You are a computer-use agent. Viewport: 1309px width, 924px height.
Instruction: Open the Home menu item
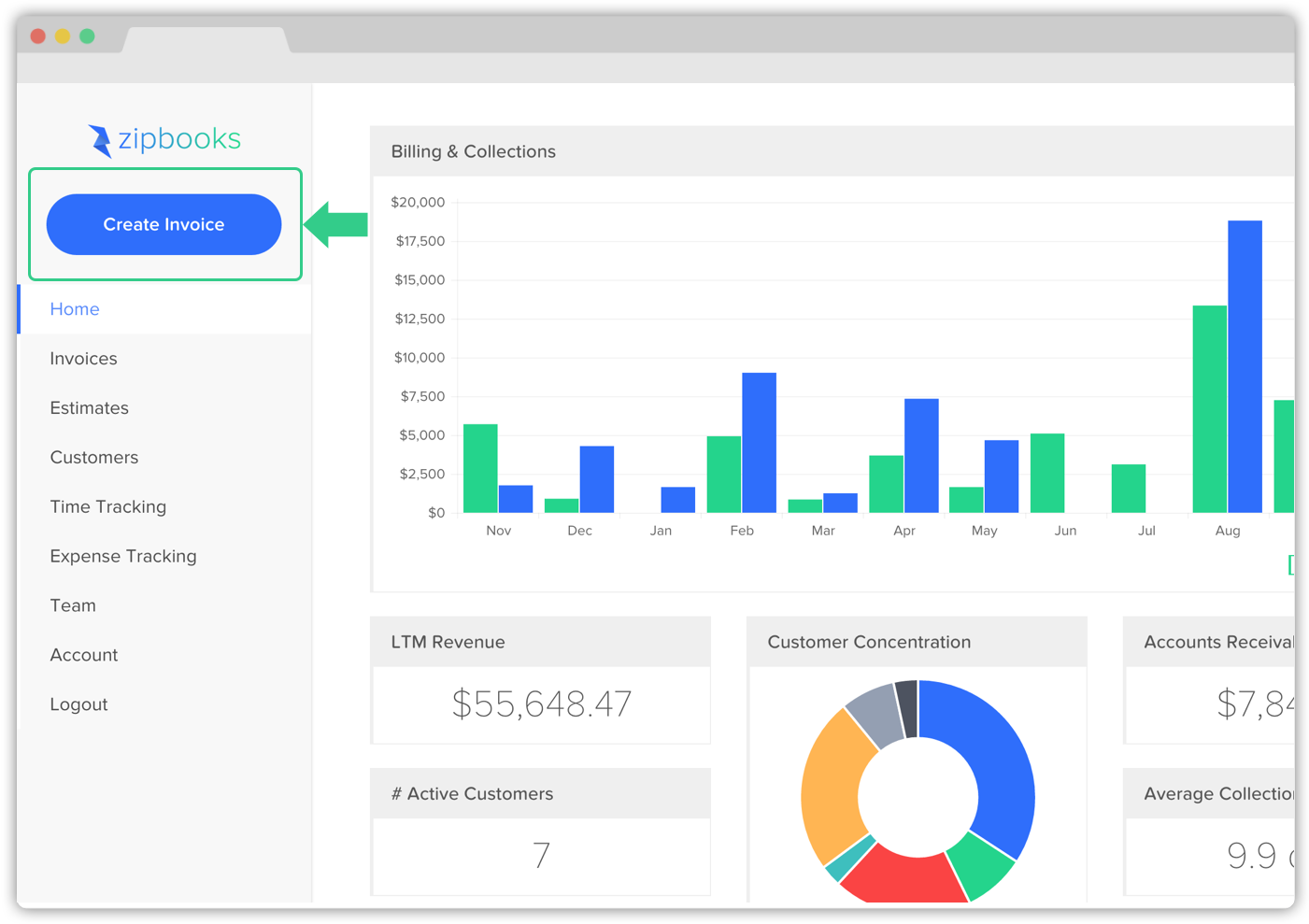(x=164, y=309)
